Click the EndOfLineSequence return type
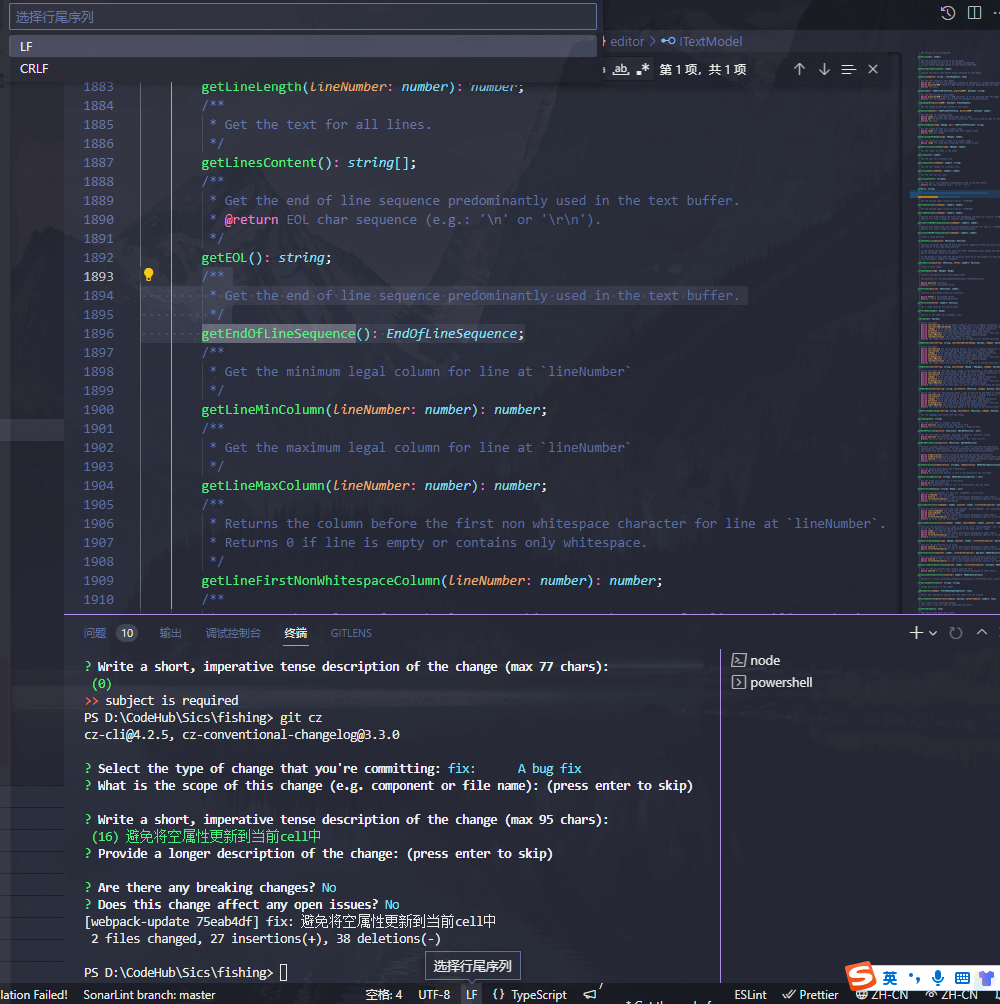Screen dimensions: 1000x1004 pyautogui.click(x=451, y=334)
